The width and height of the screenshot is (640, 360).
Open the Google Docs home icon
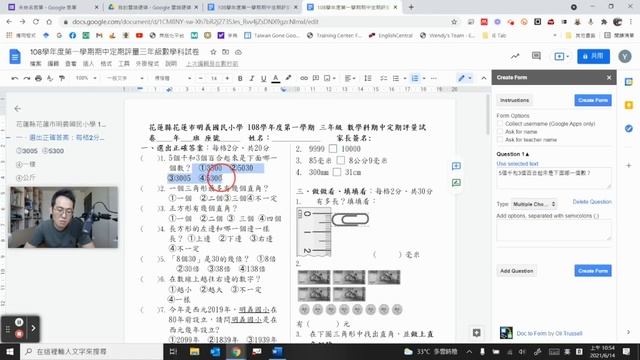(x=15, y=56)
